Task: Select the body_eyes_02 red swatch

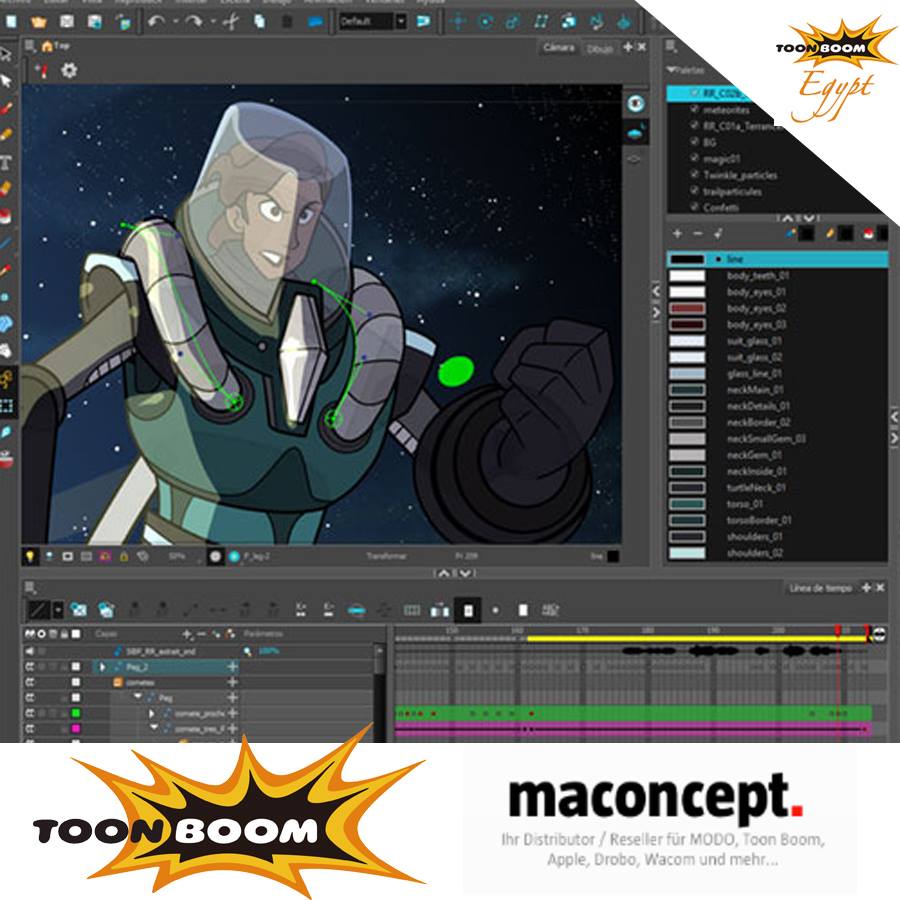Action: (687, 308)
